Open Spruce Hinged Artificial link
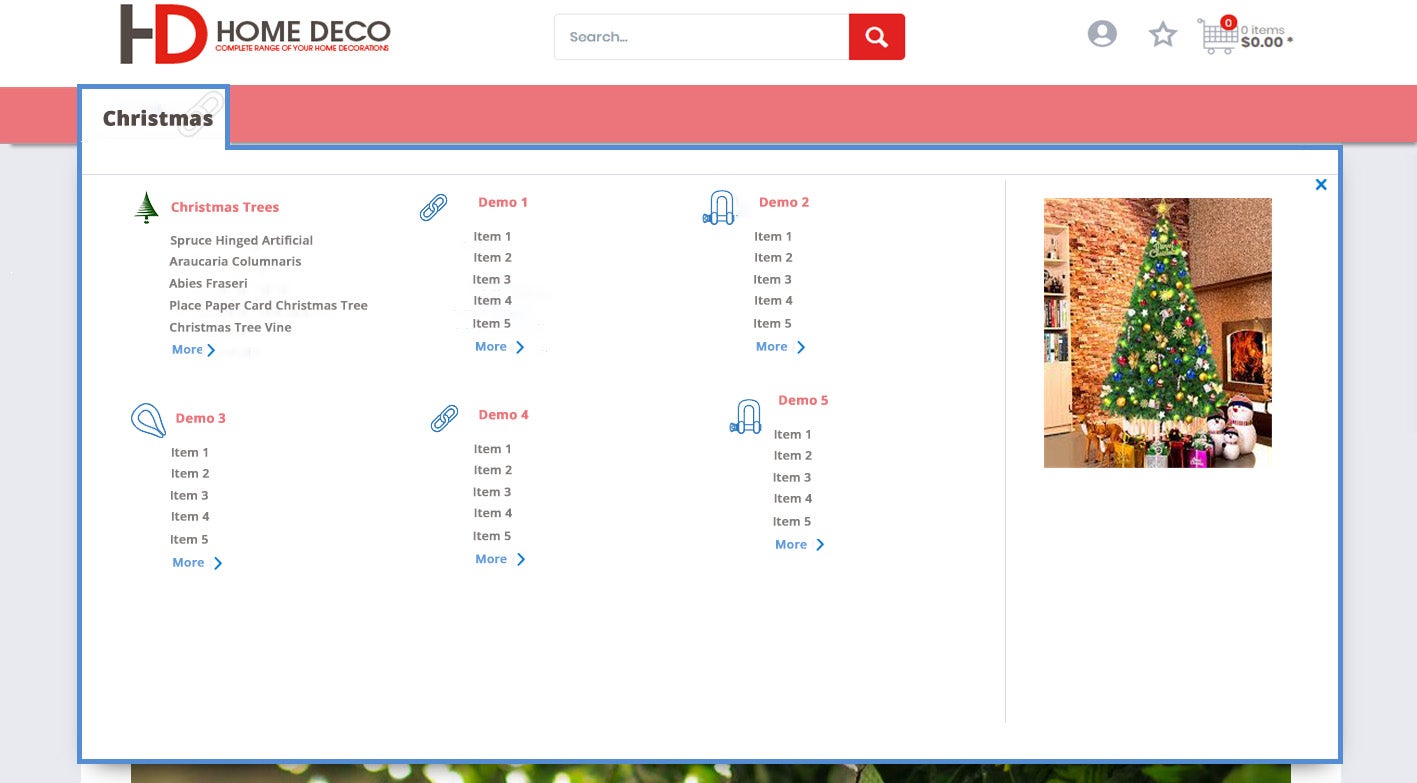 241,240
